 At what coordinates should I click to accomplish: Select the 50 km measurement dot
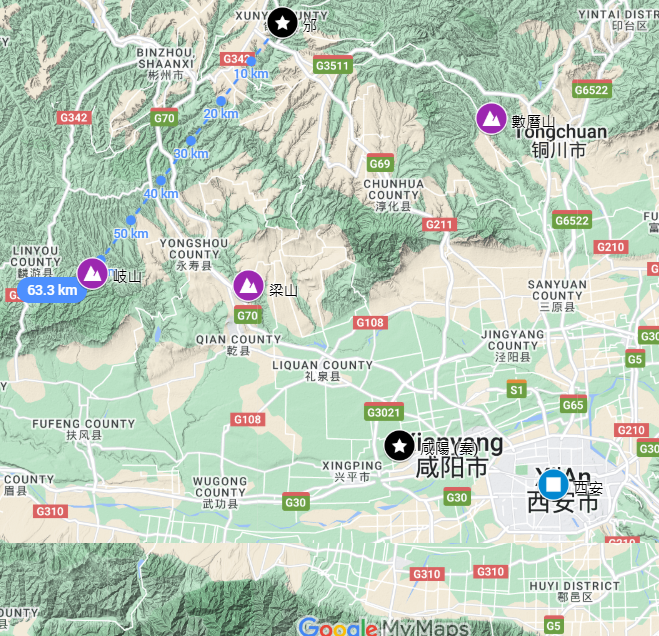tap(131, 220)
